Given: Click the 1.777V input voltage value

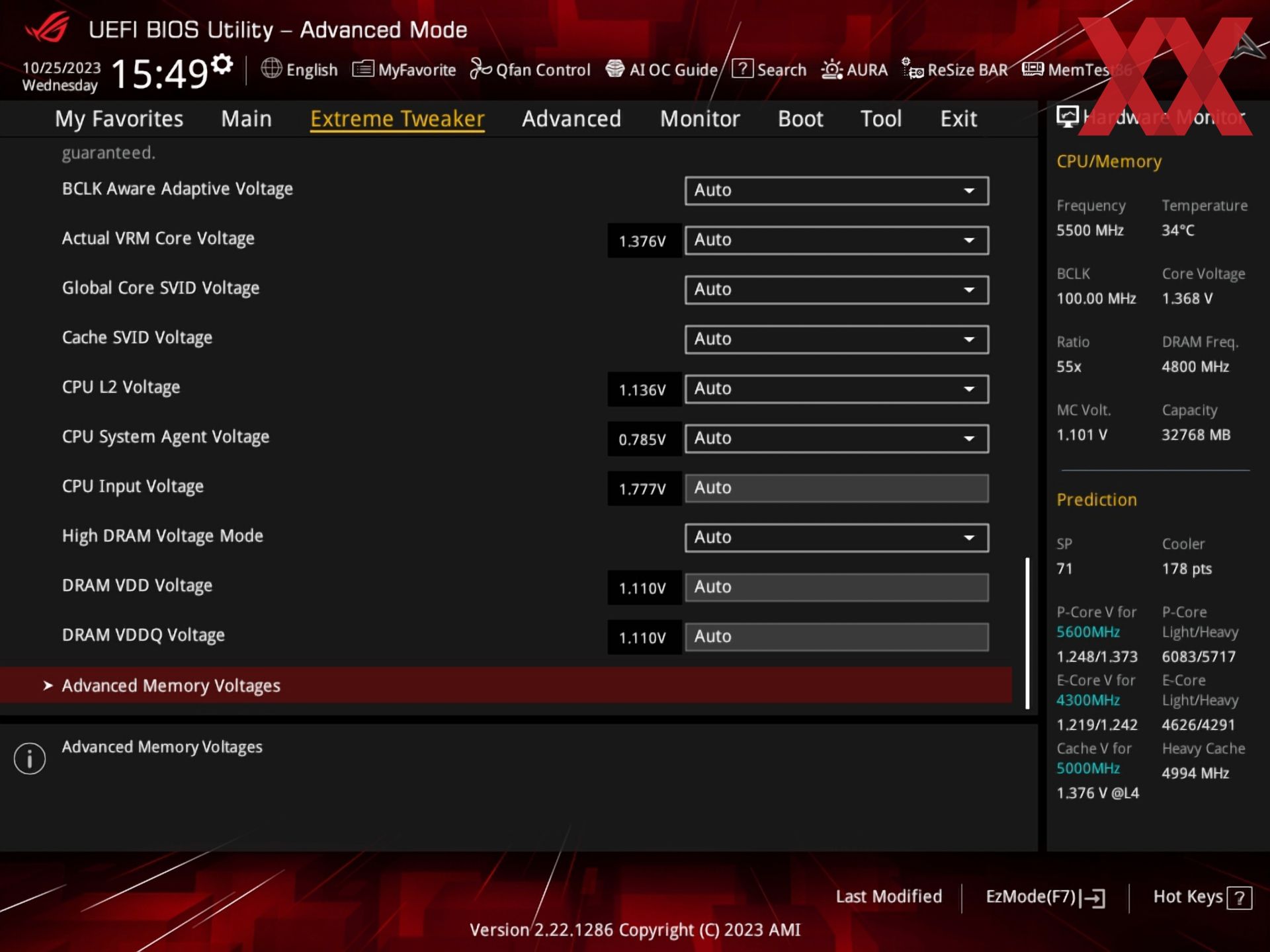Looking at the screenshot, I should coord(643,489).
